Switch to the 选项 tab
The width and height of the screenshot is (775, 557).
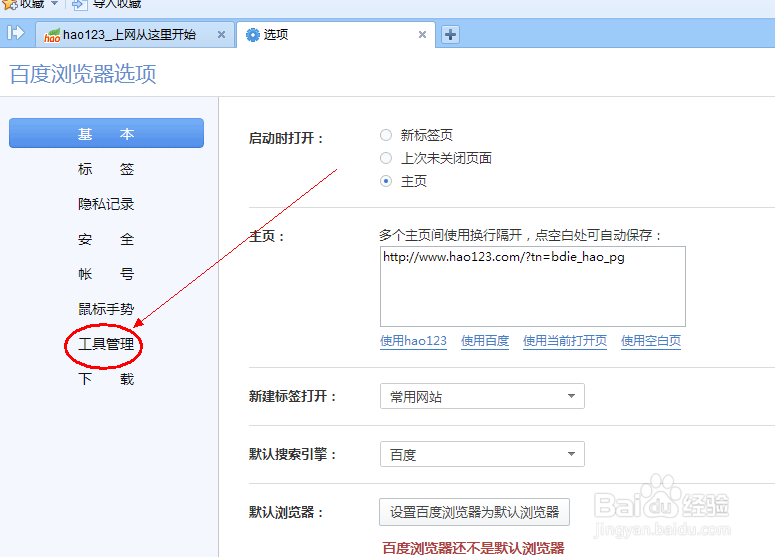[336, 35]
